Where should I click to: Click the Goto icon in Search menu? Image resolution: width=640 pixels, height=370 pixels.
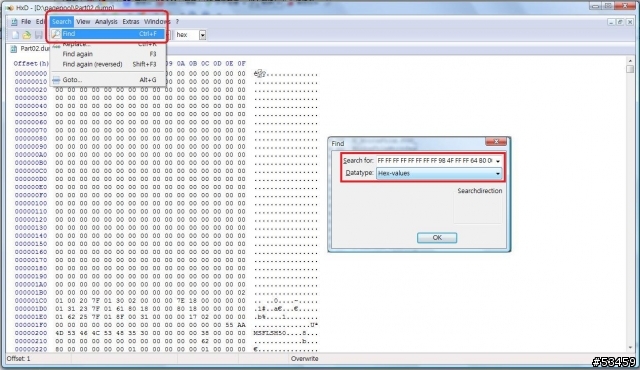pos(56,80)
